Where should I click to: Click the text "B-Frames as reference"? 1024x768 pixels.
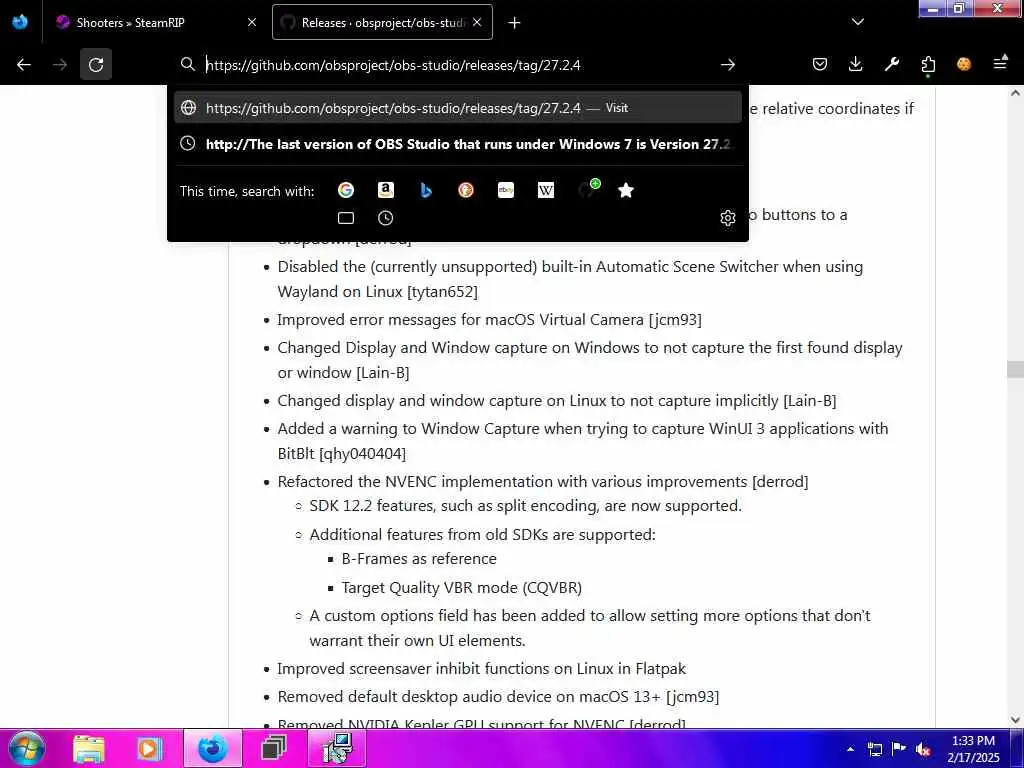[419, 559]
